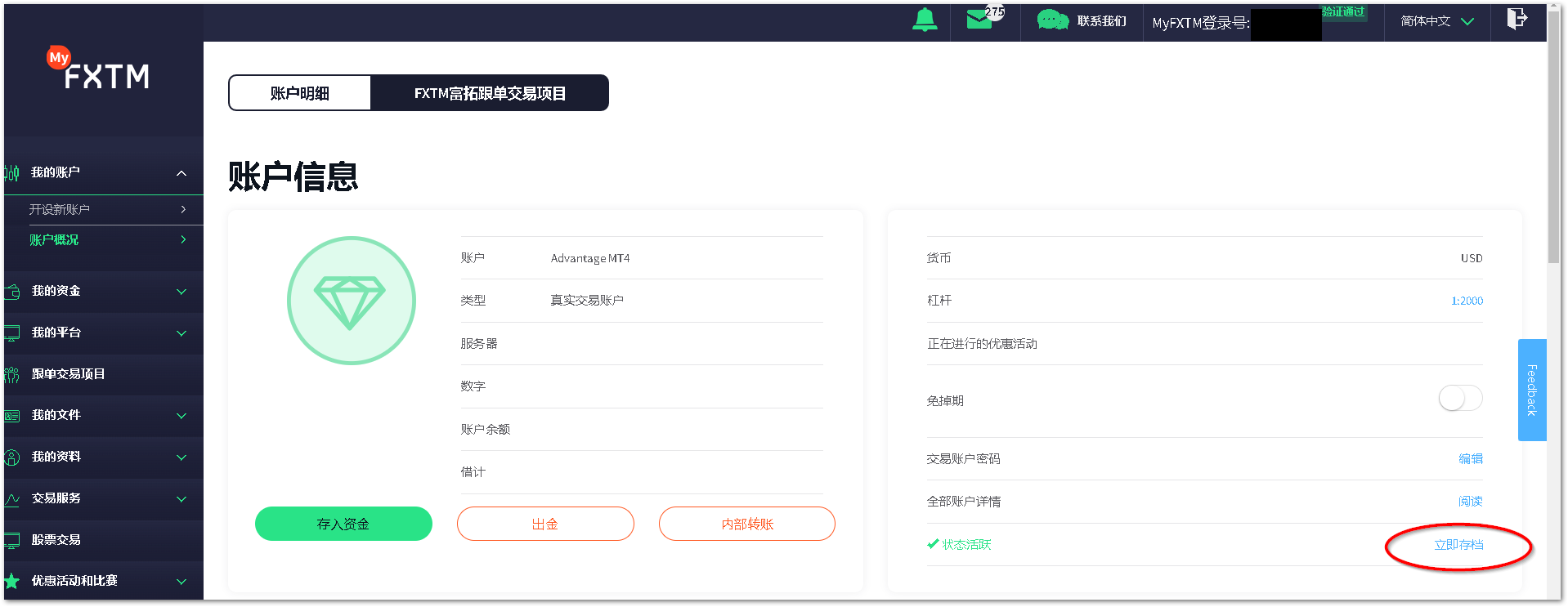1568x607 pixels.
Task: Expand the 交易服务 menu chevron
Action: click(181, 499)
